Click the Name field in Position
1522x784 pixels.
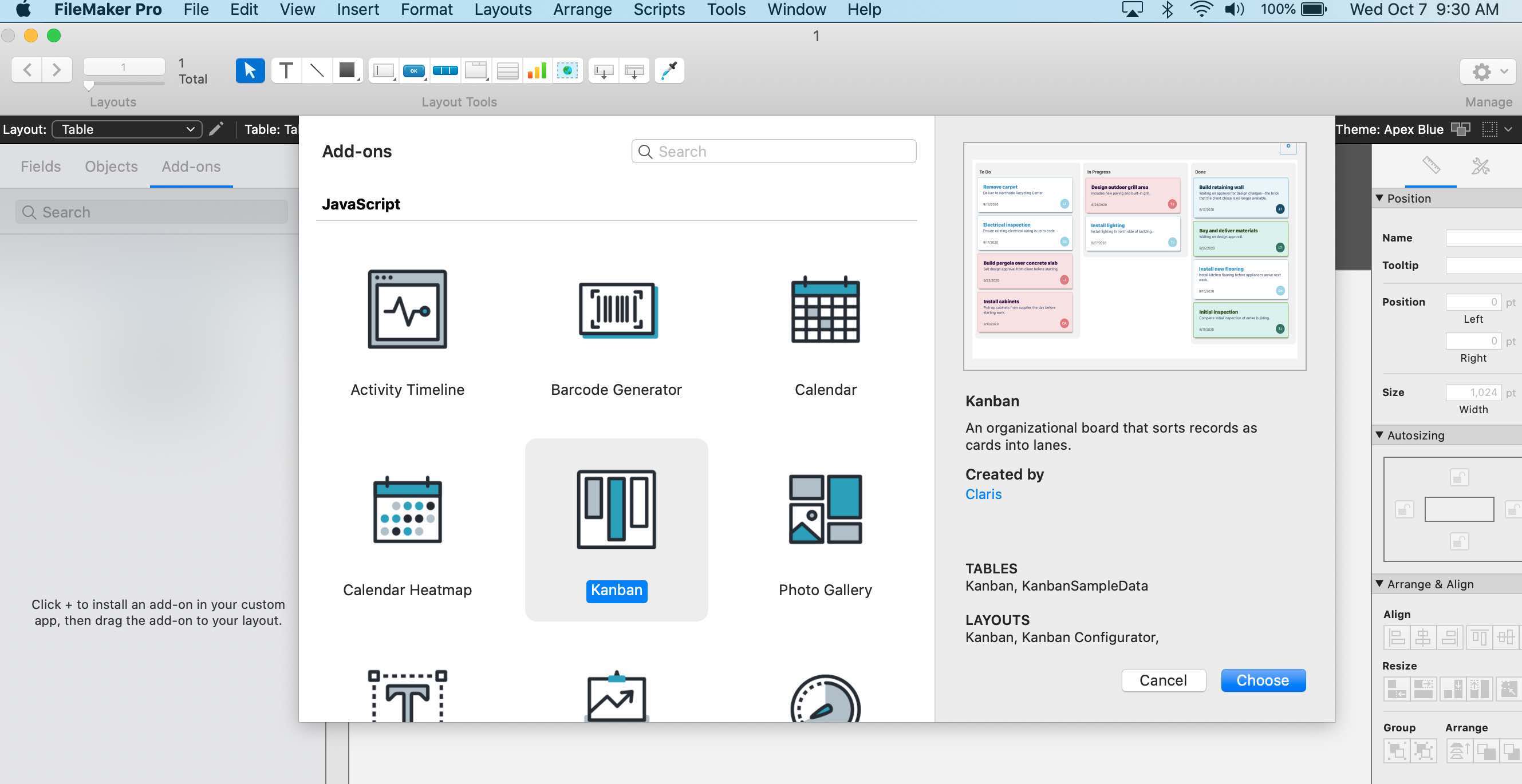click(1484, 237)
